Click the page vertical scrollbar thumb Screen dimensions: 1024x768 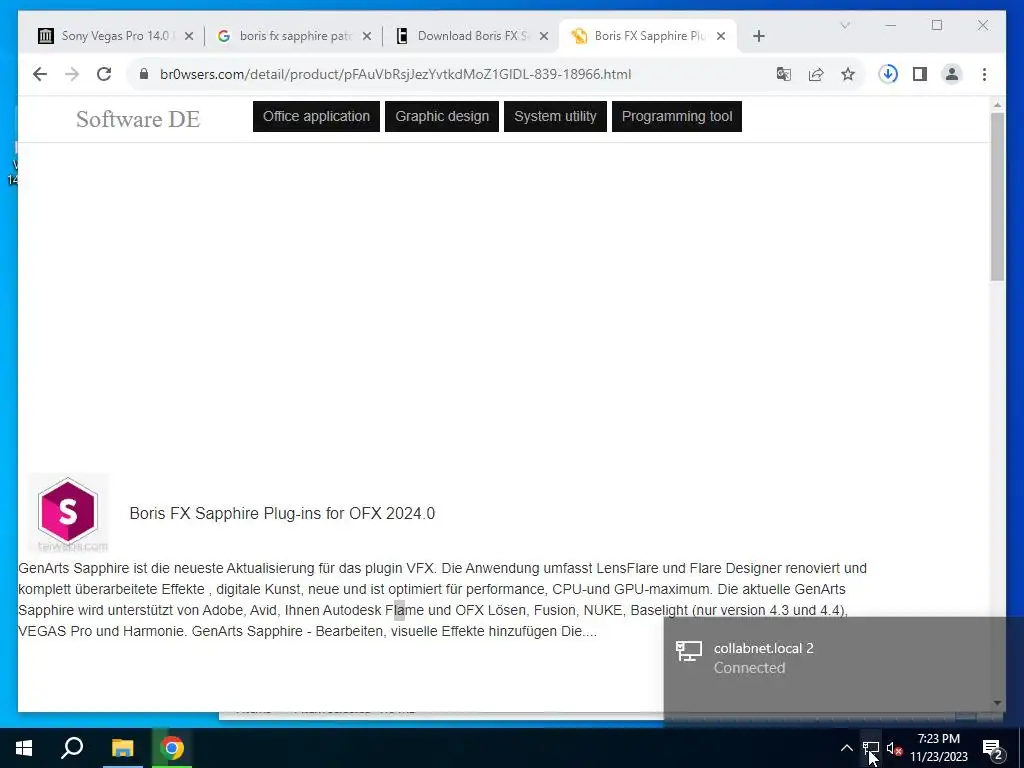997,196
